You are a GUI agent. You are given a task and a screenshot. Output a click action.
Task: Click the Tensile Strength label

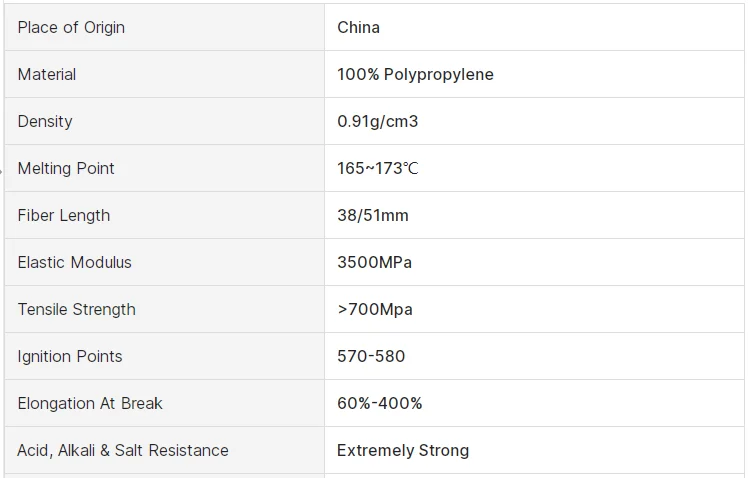[77, 309]
